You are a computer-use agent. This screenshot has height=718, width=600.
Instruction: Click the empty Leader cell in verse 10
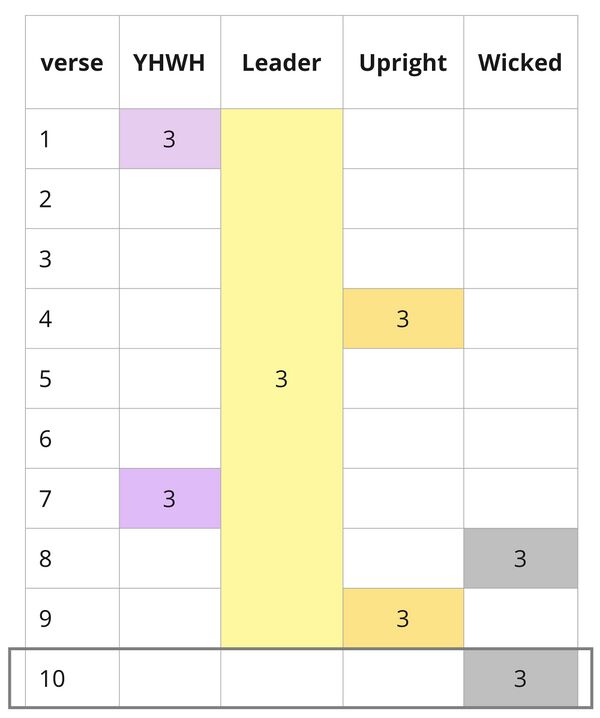(281, 678)
